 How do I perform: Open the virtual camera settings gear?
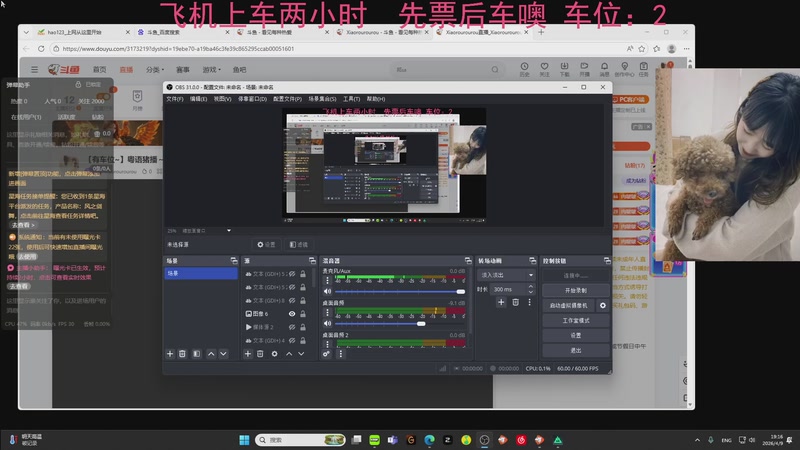coord(603,305)
